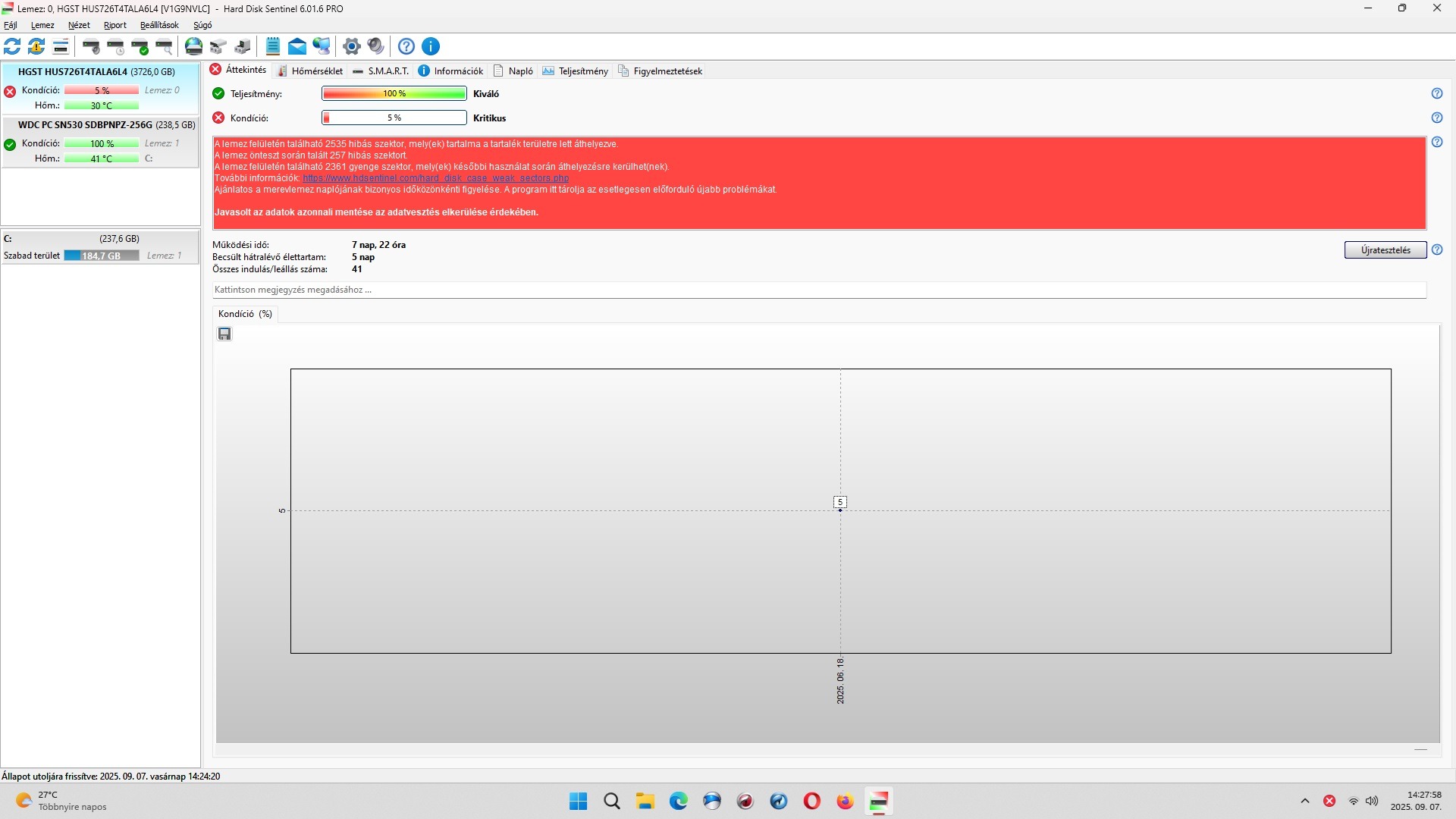Click the speaker sound alert icon
The image size is (1456, 819).
tap(375, 46)
